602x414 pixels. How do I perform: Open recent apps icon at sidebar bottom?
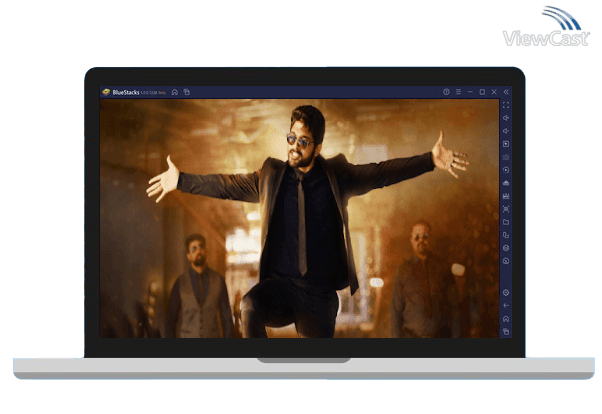pyautogui.click(x=506, y=331)
